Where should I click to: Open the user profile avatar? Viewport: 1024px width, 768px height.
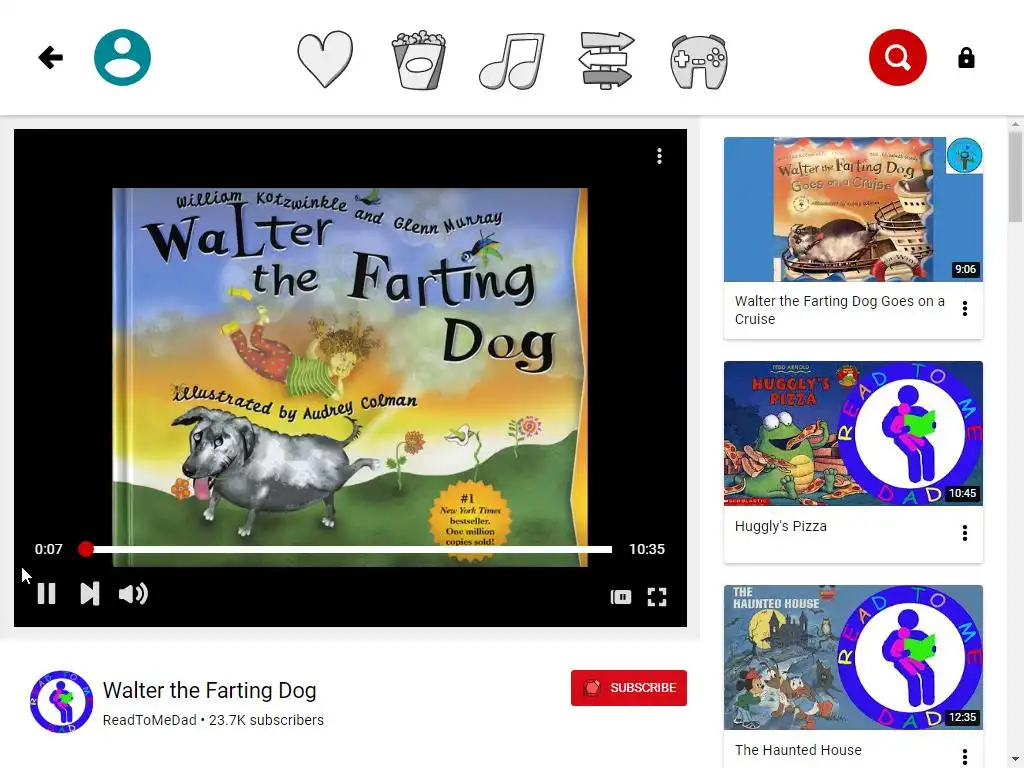[122, 57]
